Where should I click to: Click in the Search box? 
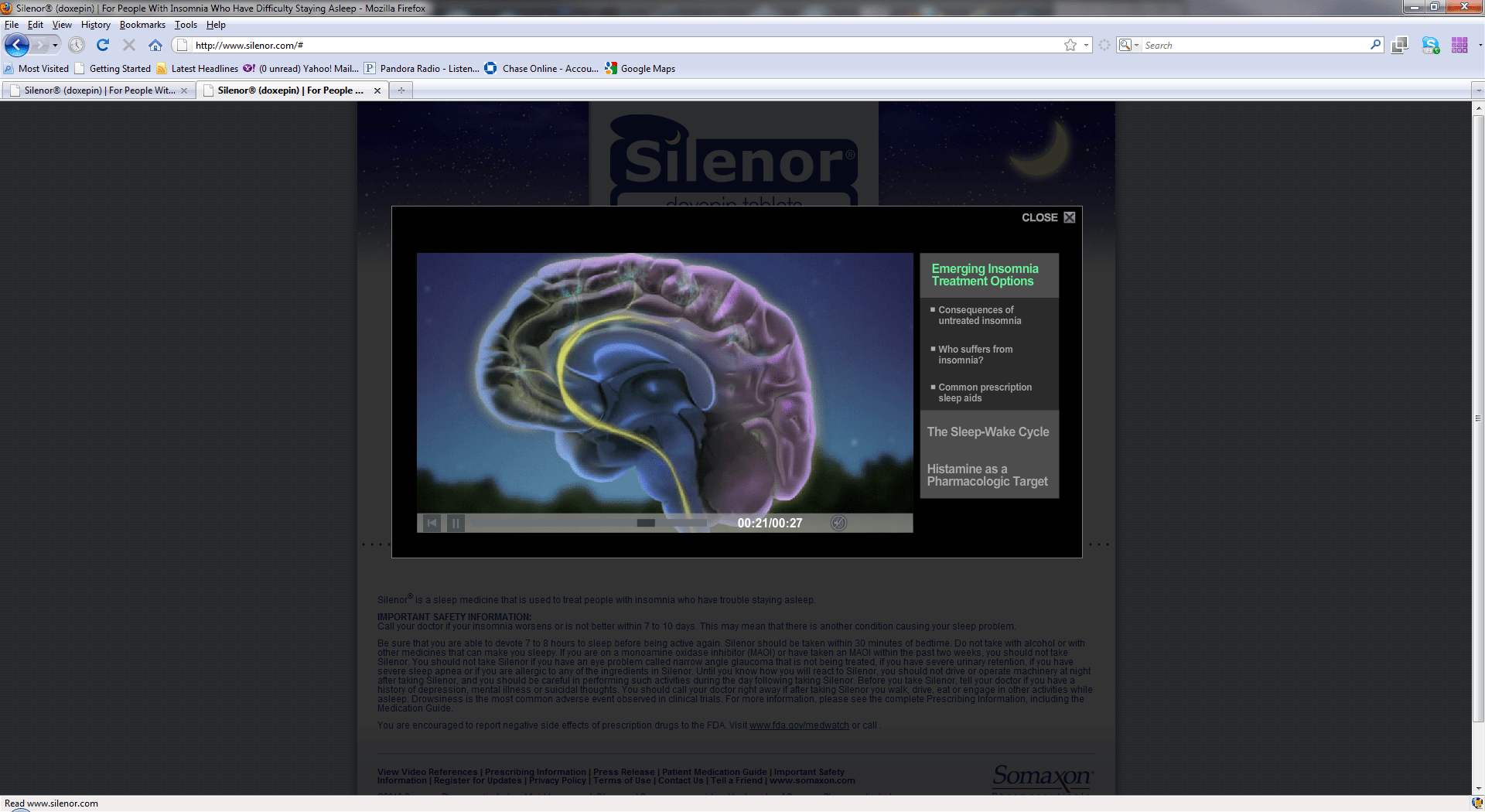point(1256,46)
